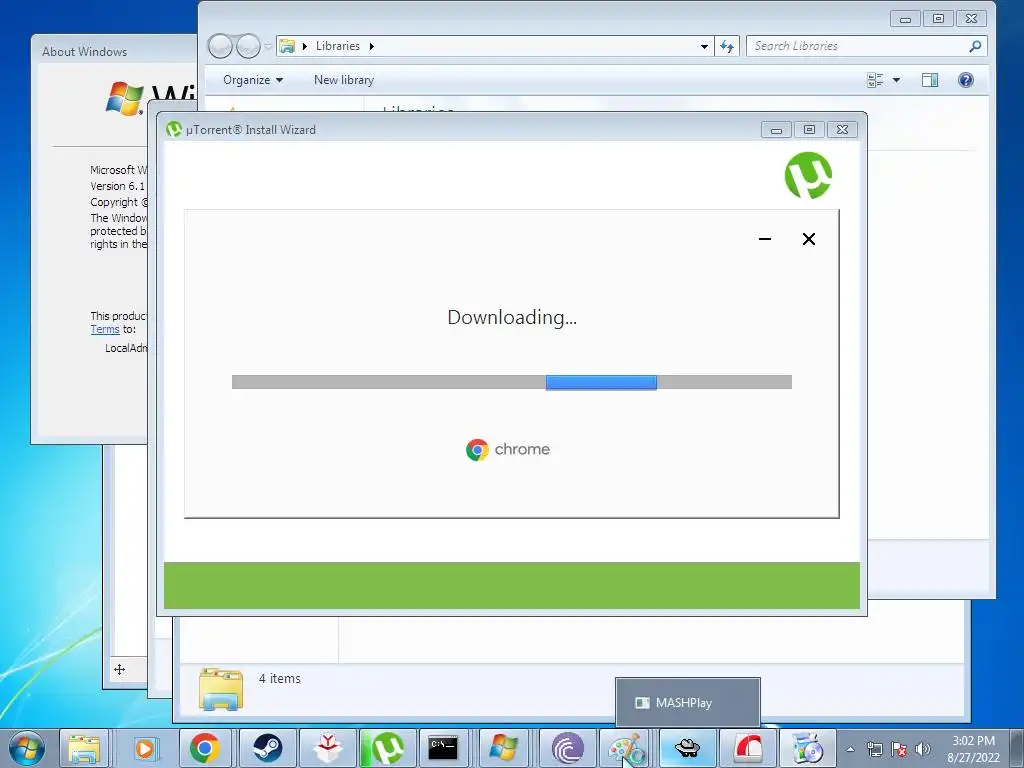Click the 4 items status text
Viewport: 1024px width, 768px height.
pyautogui.click(x=280, y=679)
